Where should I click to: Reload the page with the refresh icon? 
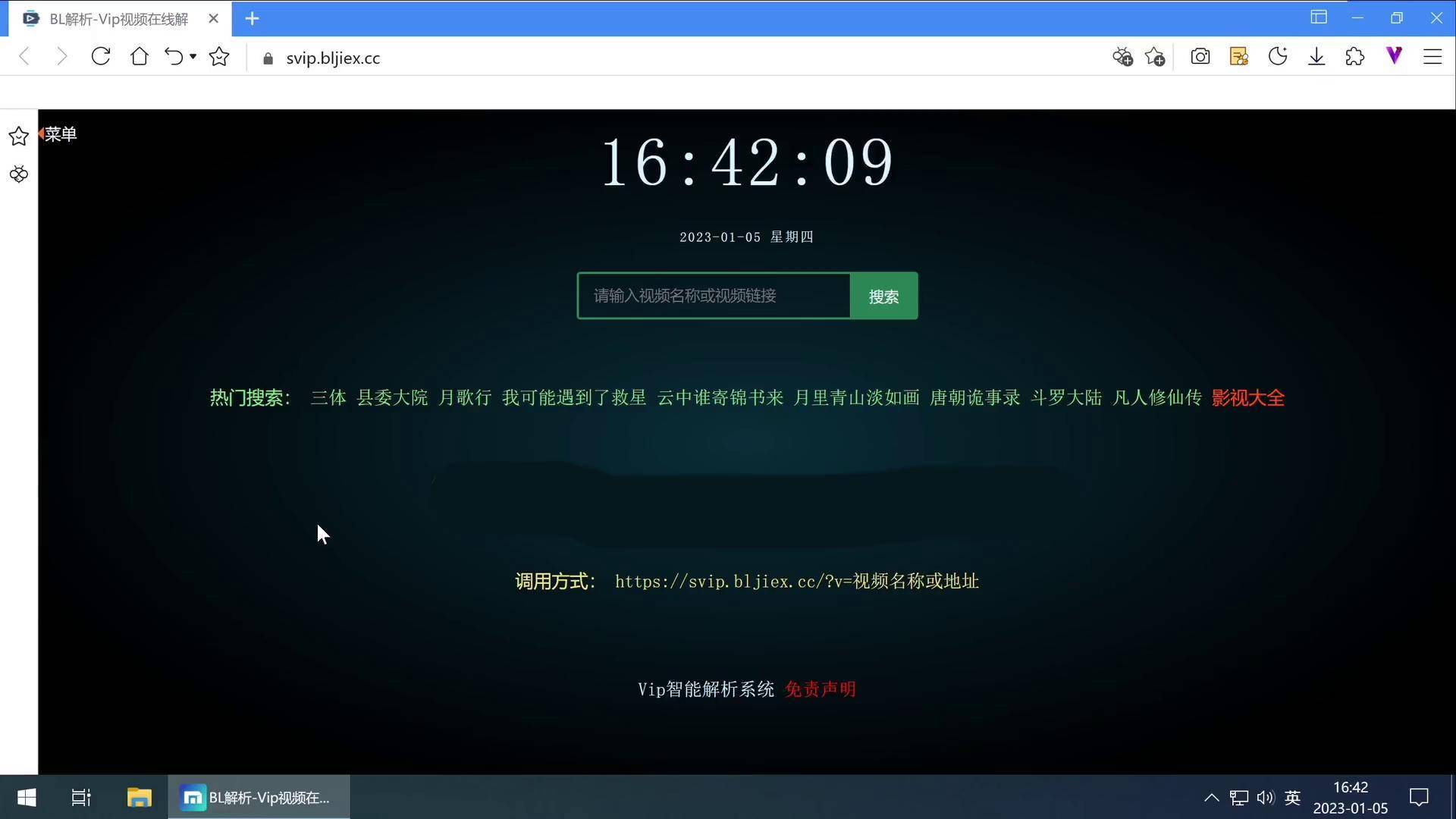pyautogui.click(x=100, y=56)
